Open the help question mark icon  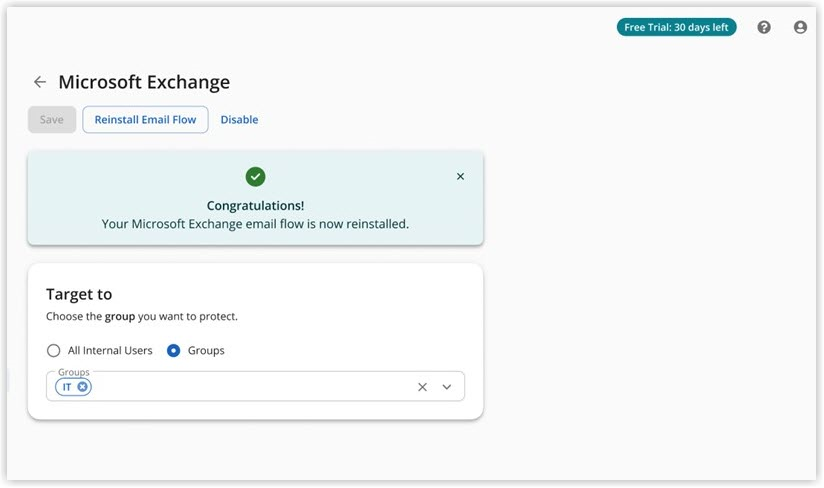tap(764, 28)
